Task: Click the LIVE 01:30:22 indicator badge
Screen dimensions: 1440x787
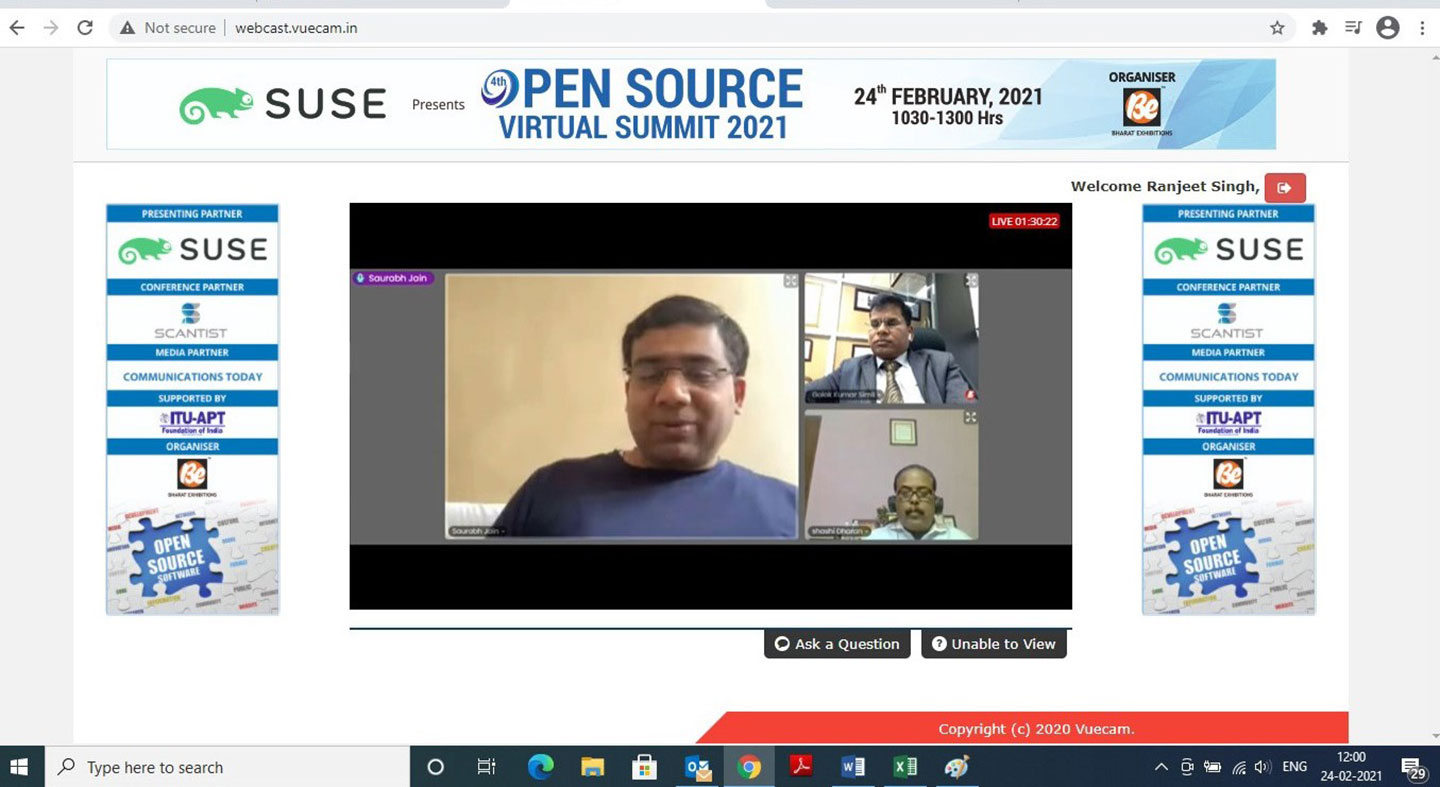Action: click(1024, 221)
